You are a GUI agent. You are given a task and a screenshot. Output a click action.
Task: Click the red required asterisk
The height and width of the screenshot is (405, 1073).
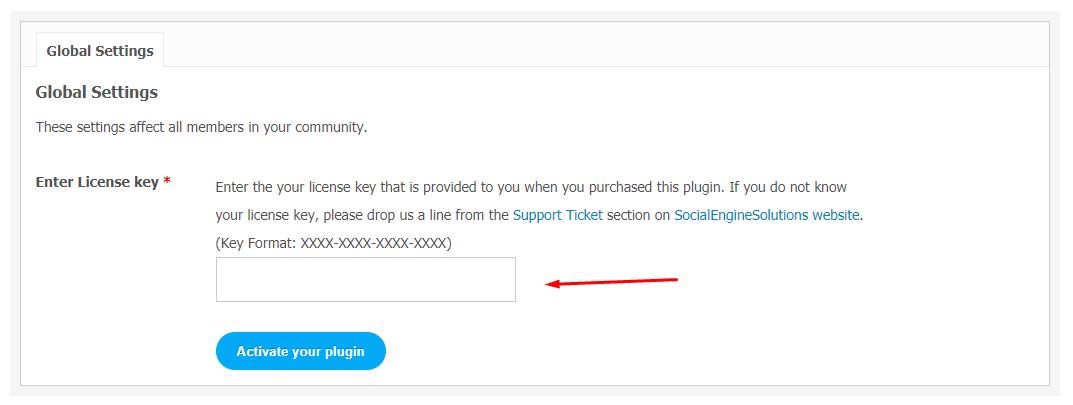[x=167, y=181]
